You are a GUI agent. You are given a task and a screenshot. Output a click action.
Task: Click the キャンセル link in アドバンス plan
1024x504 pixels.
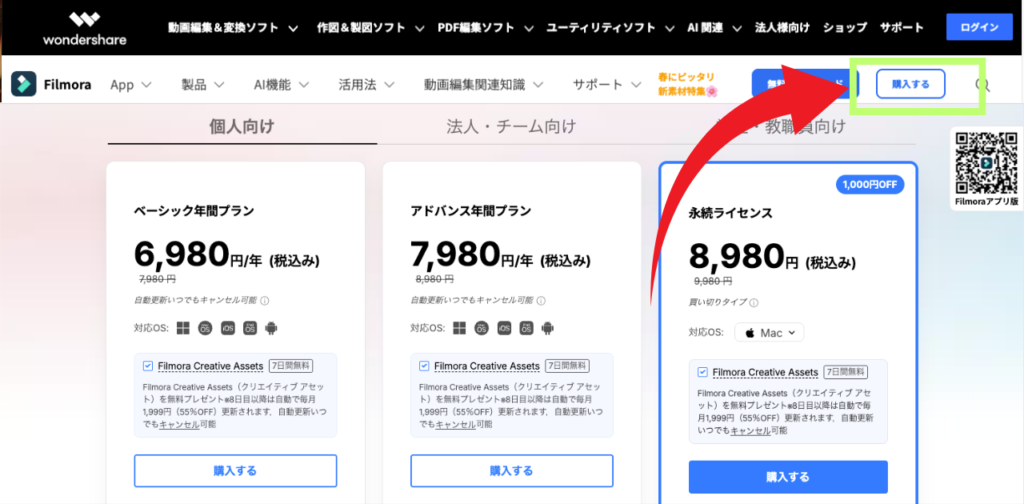(455, 424)
